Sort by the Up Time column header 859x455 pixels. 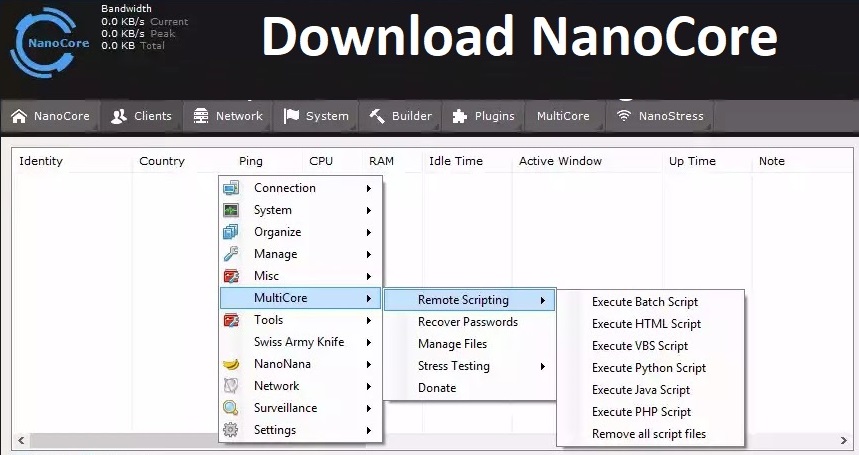point(707,161)
